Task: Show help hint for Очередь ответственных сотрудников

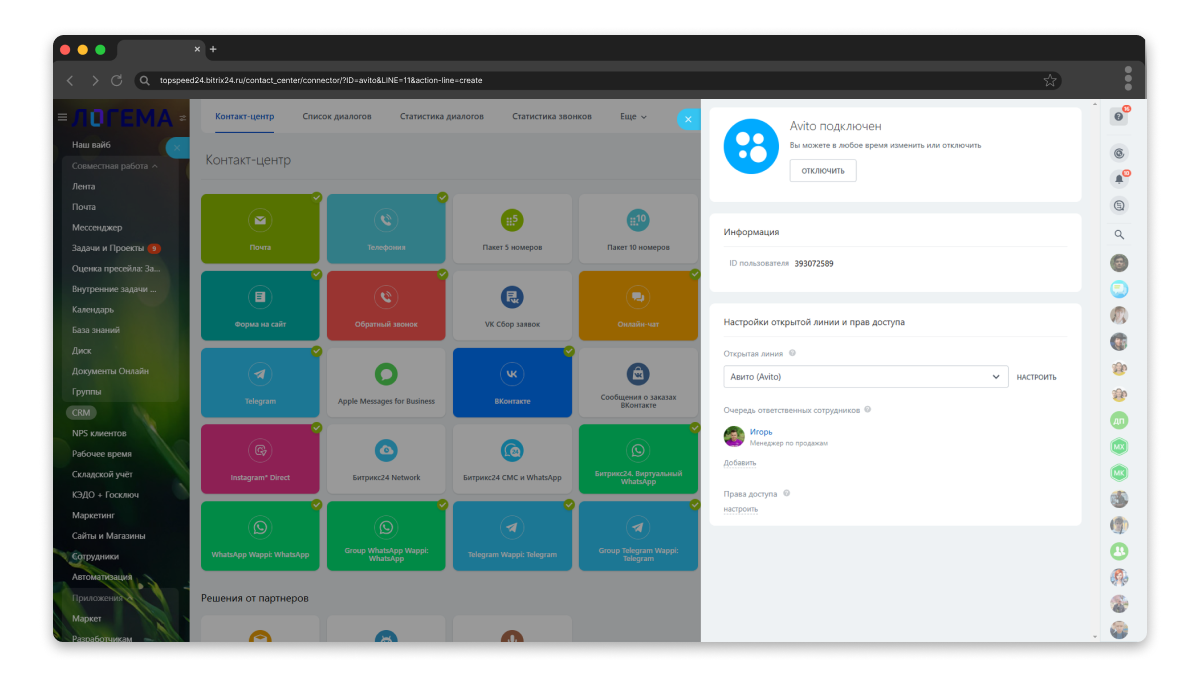Action: point(868,410)
